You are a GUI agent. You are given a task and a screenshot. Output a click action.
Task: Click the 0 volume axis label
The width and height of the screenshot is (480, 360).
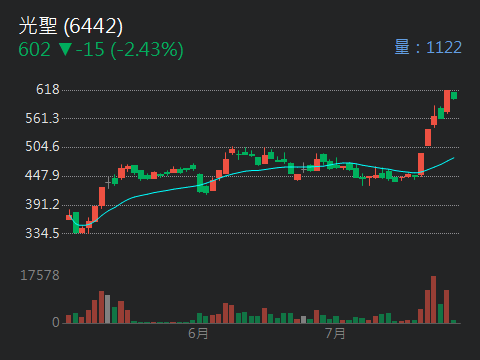pos(56,322)
